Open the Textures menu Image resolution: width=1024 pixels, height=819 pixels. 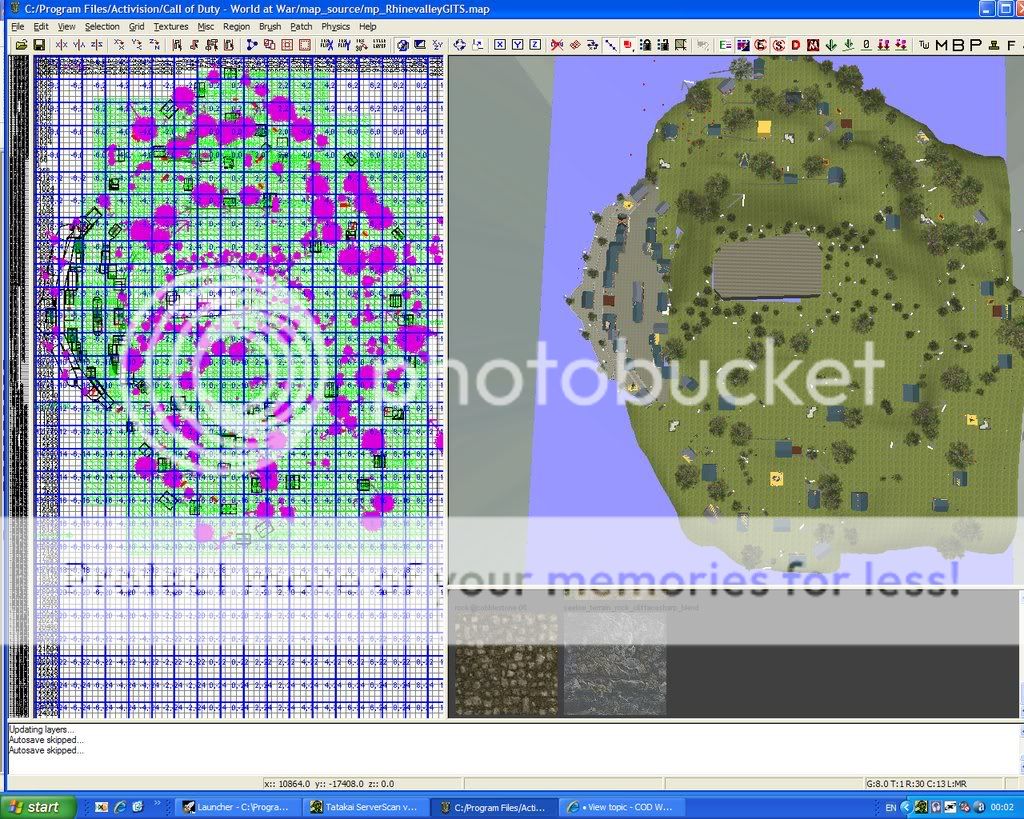(x=171, y=27)
